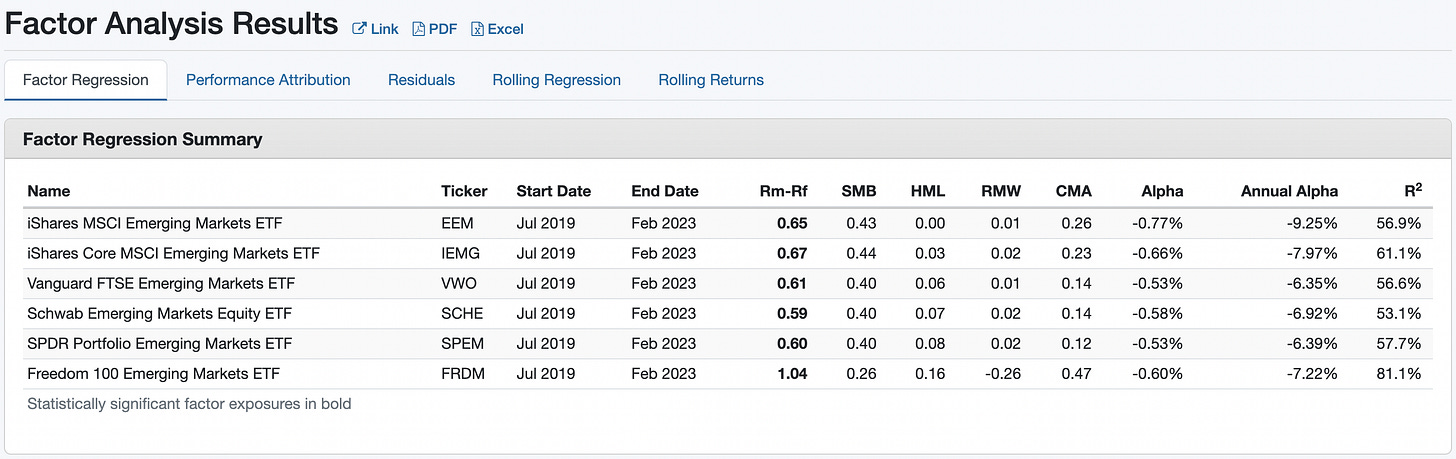Viewport: 1456px width, 459px height.
Task: Click the -7.97% annual alpha value
Action: pyautogui.click(x=1312, y=253)
